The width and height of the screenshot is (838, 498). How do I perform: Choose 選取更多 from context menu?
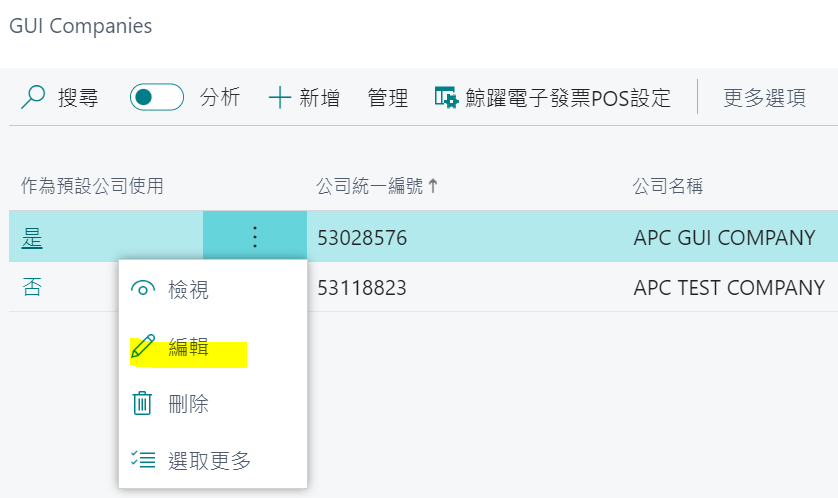[x=209, y=461]
